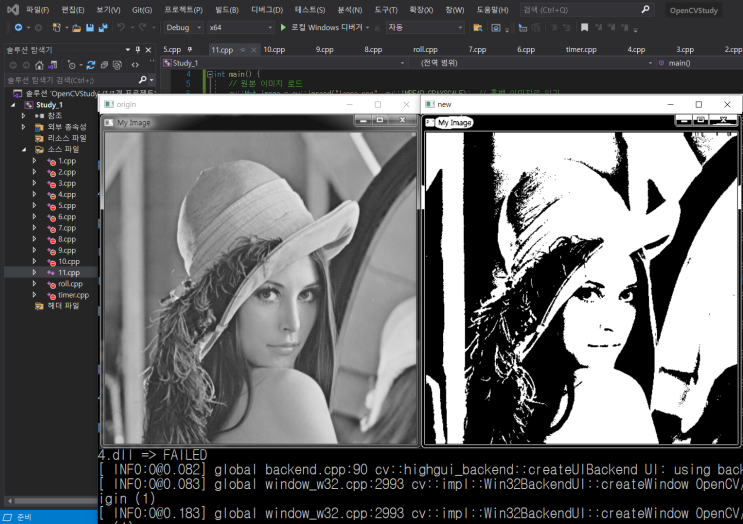Click the Navigate Backward arrow icon in main toolbar
Image resolution: width=743 pixels, height=524 pixels.
tap(18, 27)
